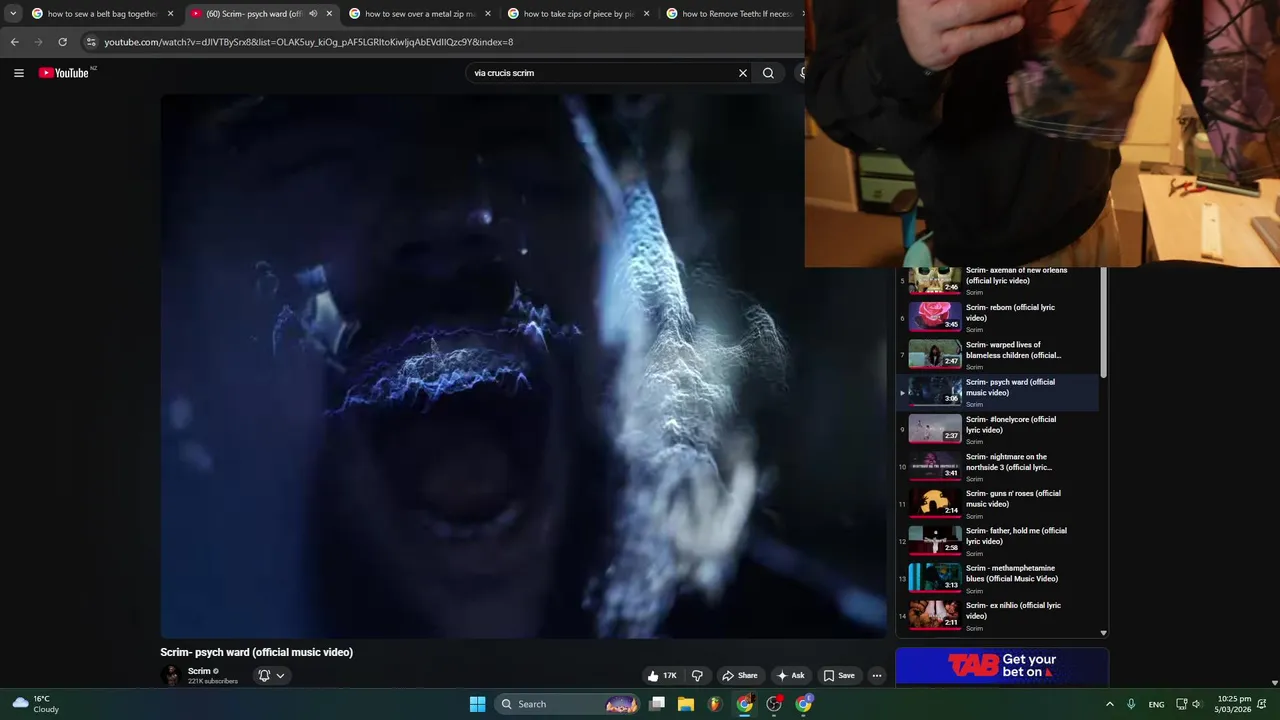Click the page scroll down arrow
This screenshot has height=720, width=1280.
click(x=1274, y=683)
